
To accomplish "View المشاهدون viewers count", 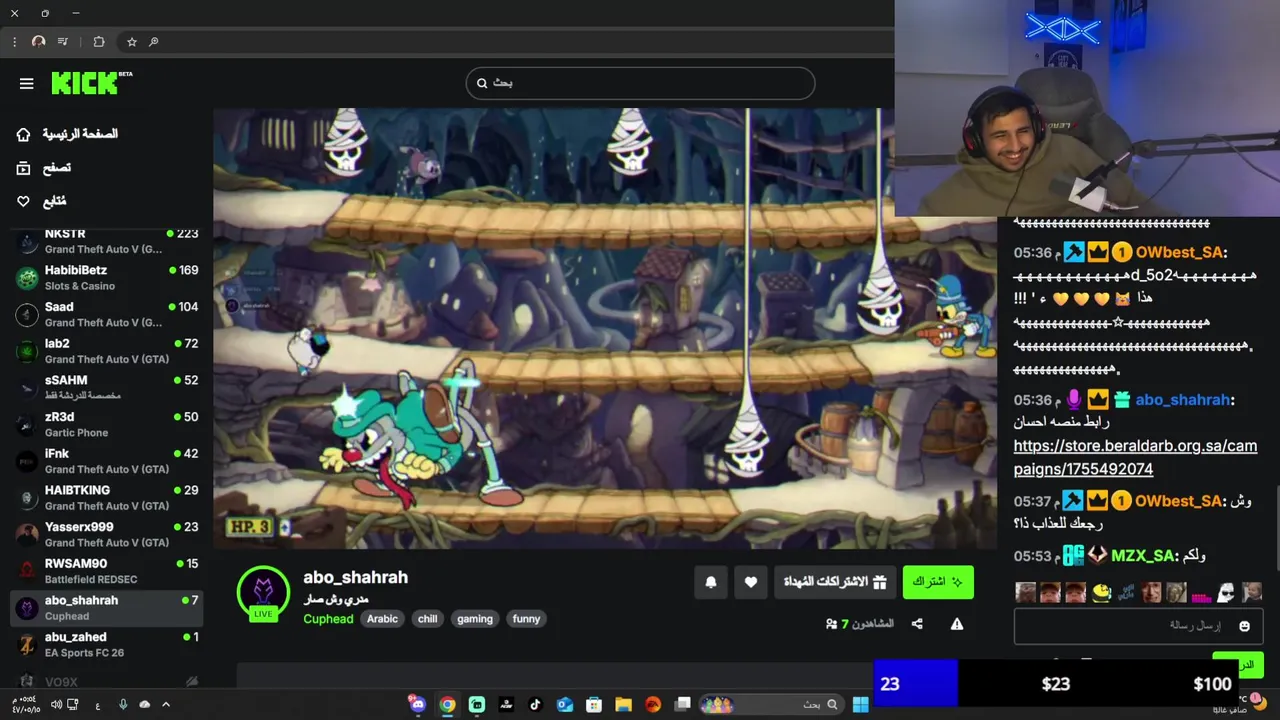I will pos(860,624).
